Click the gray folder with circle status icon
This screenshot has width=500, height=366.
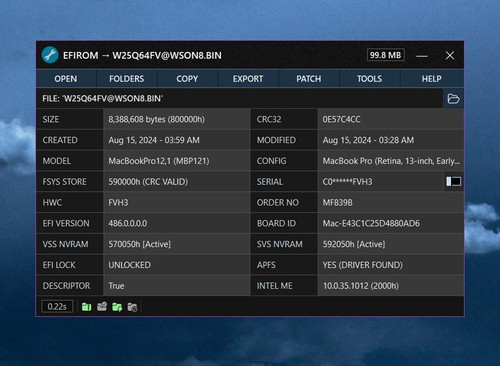click(x=132, y=307)
